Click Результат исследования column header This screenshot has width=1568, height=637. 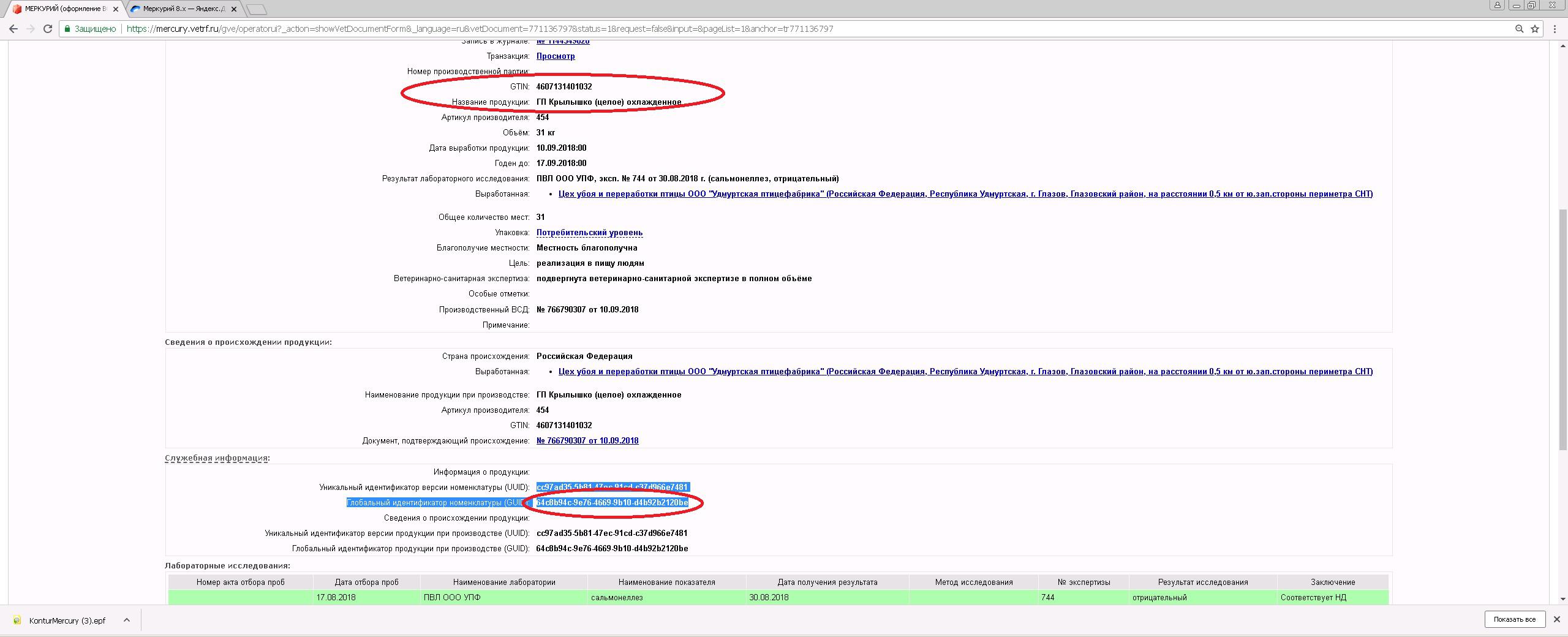pos(1202,582)
